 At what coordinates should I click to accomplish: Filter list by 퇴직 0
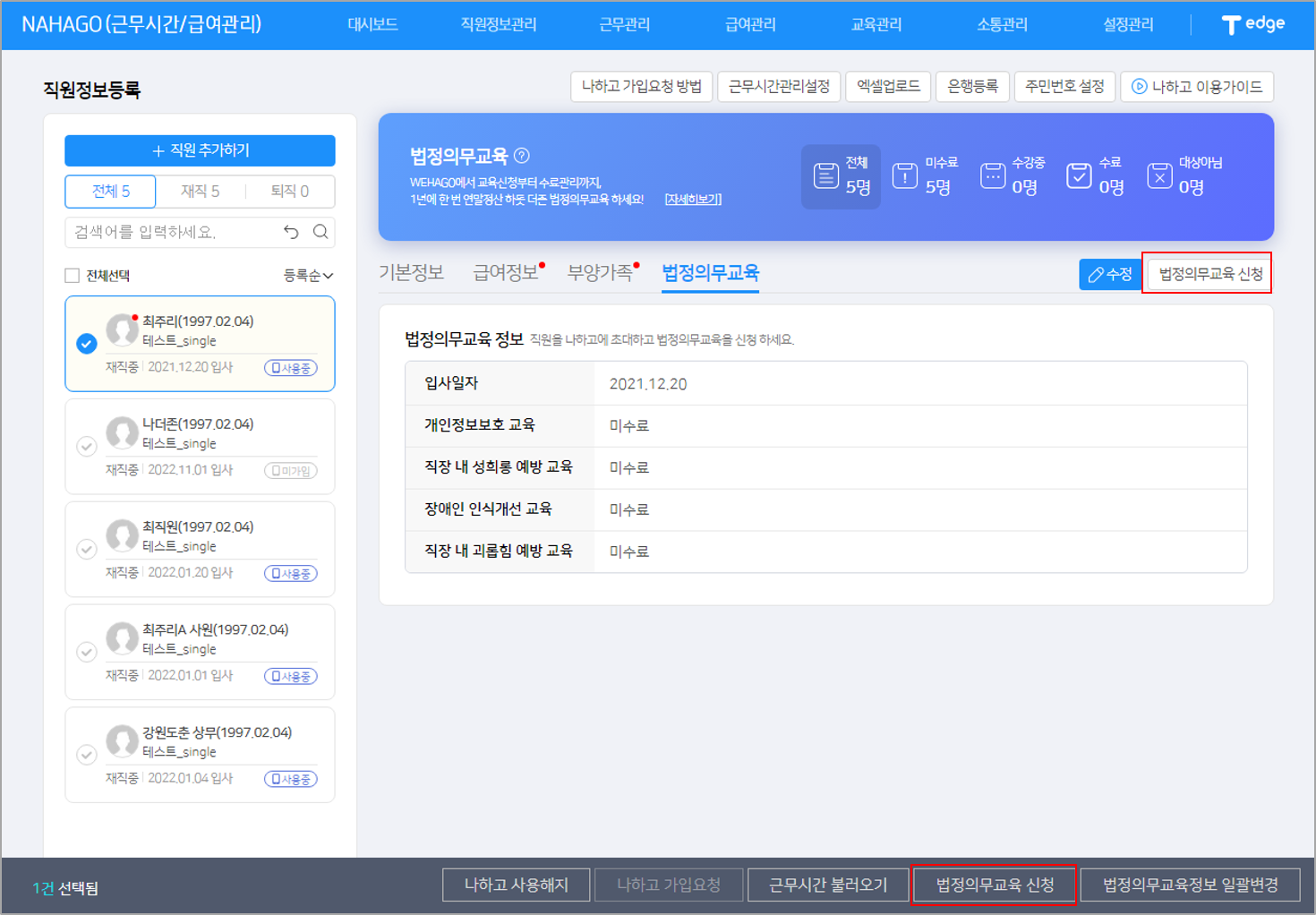pos(290,192)
